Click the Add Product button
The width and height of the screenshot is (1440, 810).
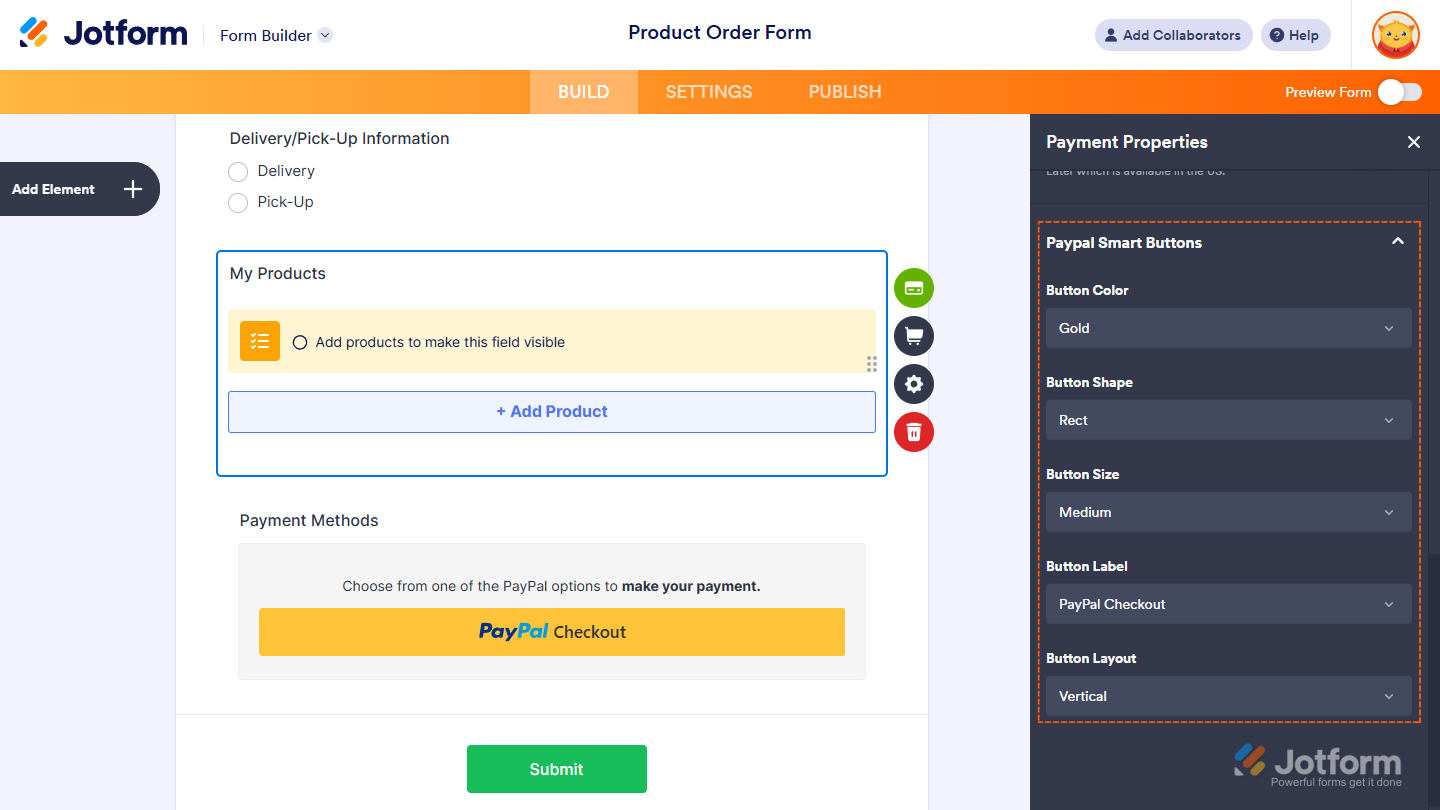pos(551,412)
